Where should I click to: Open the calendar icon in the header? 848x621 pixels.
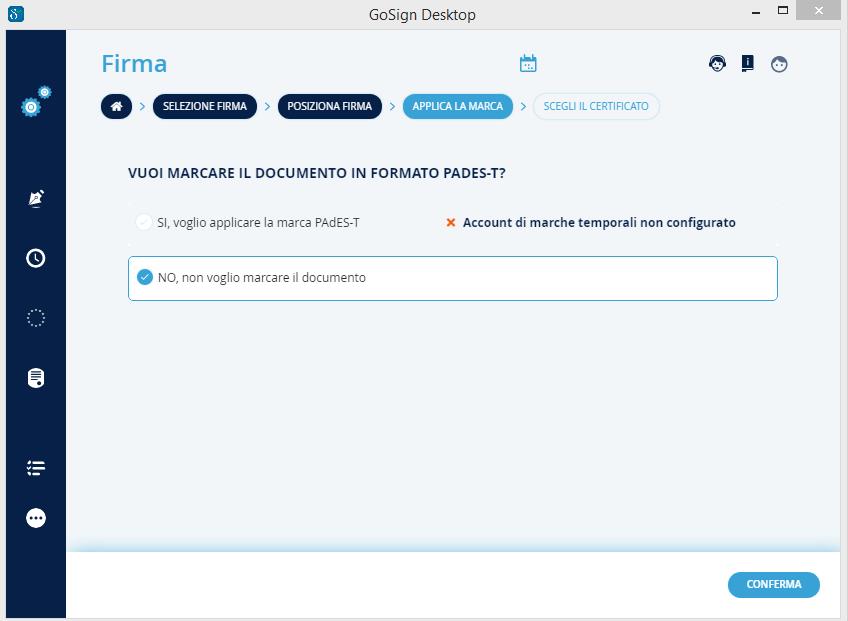tap(528, 64)
